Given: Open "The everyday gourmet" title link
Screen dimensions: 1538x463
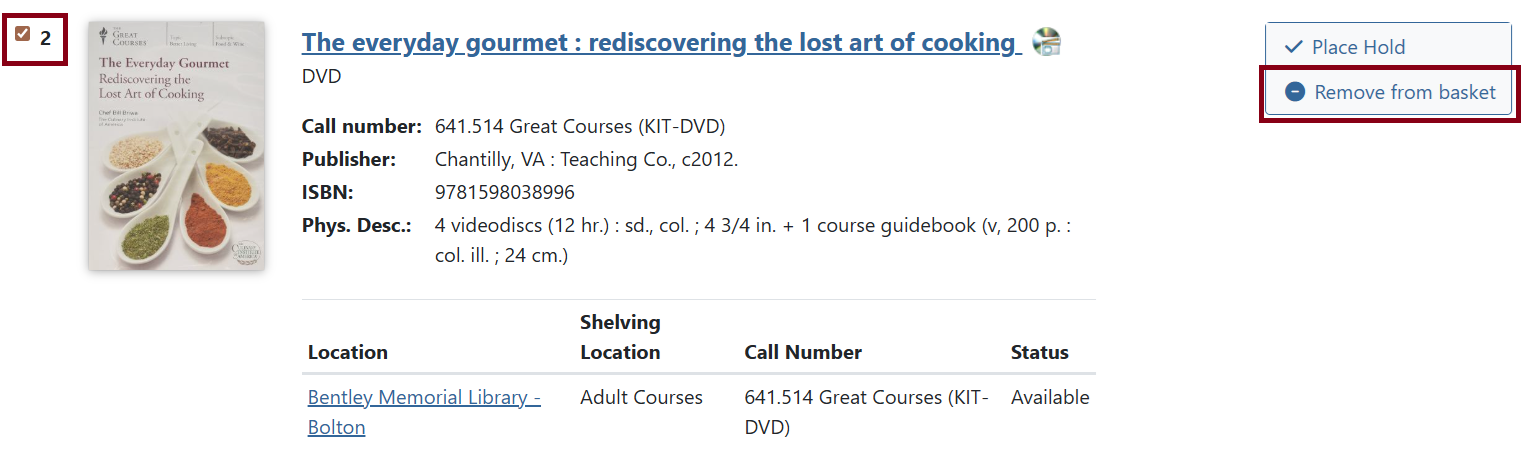Looking at the screenshot, I should click(x=659, y=42).
